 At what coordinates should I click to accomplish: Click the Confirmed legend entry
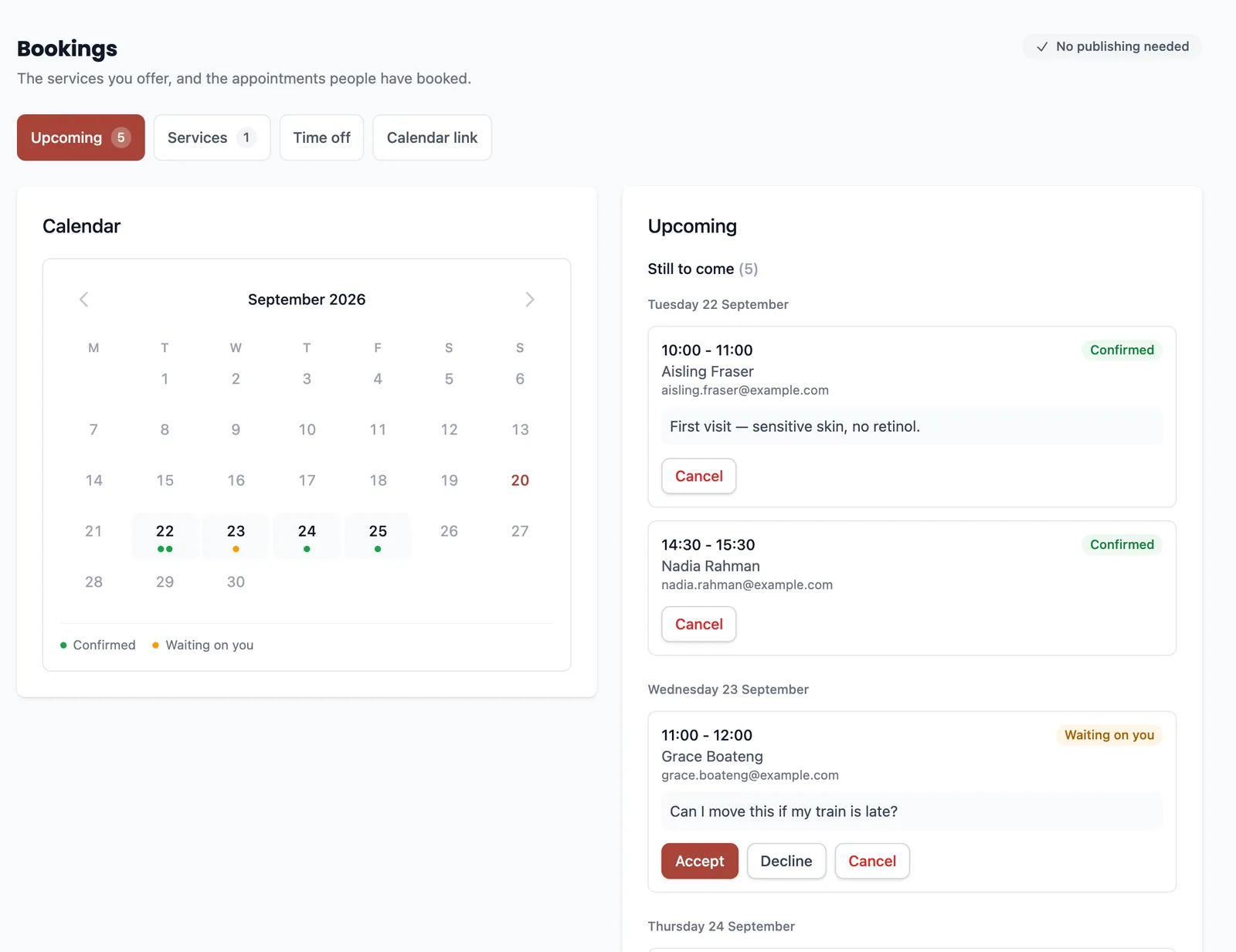pos(98,645)
